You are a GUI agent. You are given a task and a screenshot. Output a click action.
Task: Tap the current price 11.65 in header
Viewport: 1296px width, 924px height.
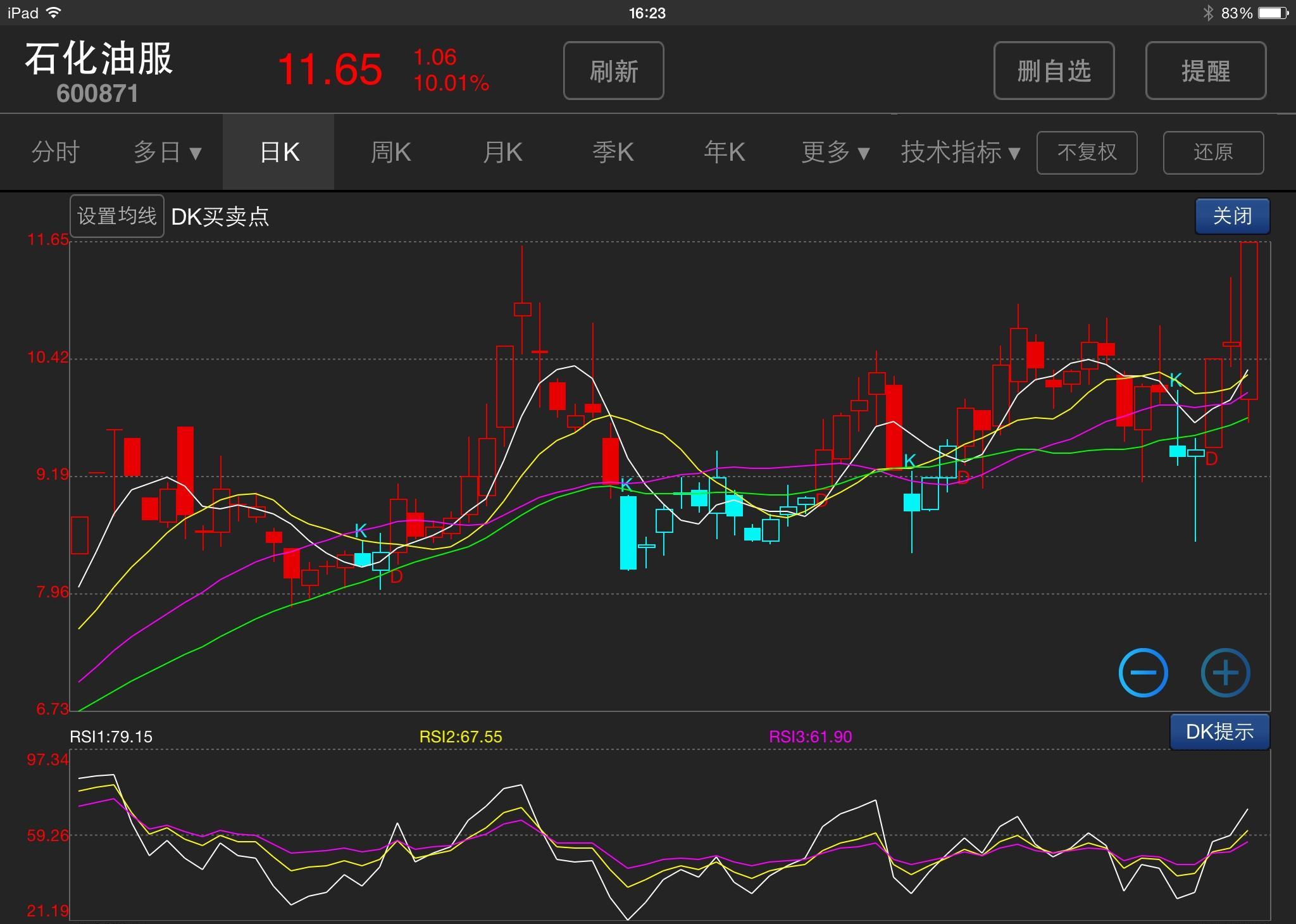point(330,69)
